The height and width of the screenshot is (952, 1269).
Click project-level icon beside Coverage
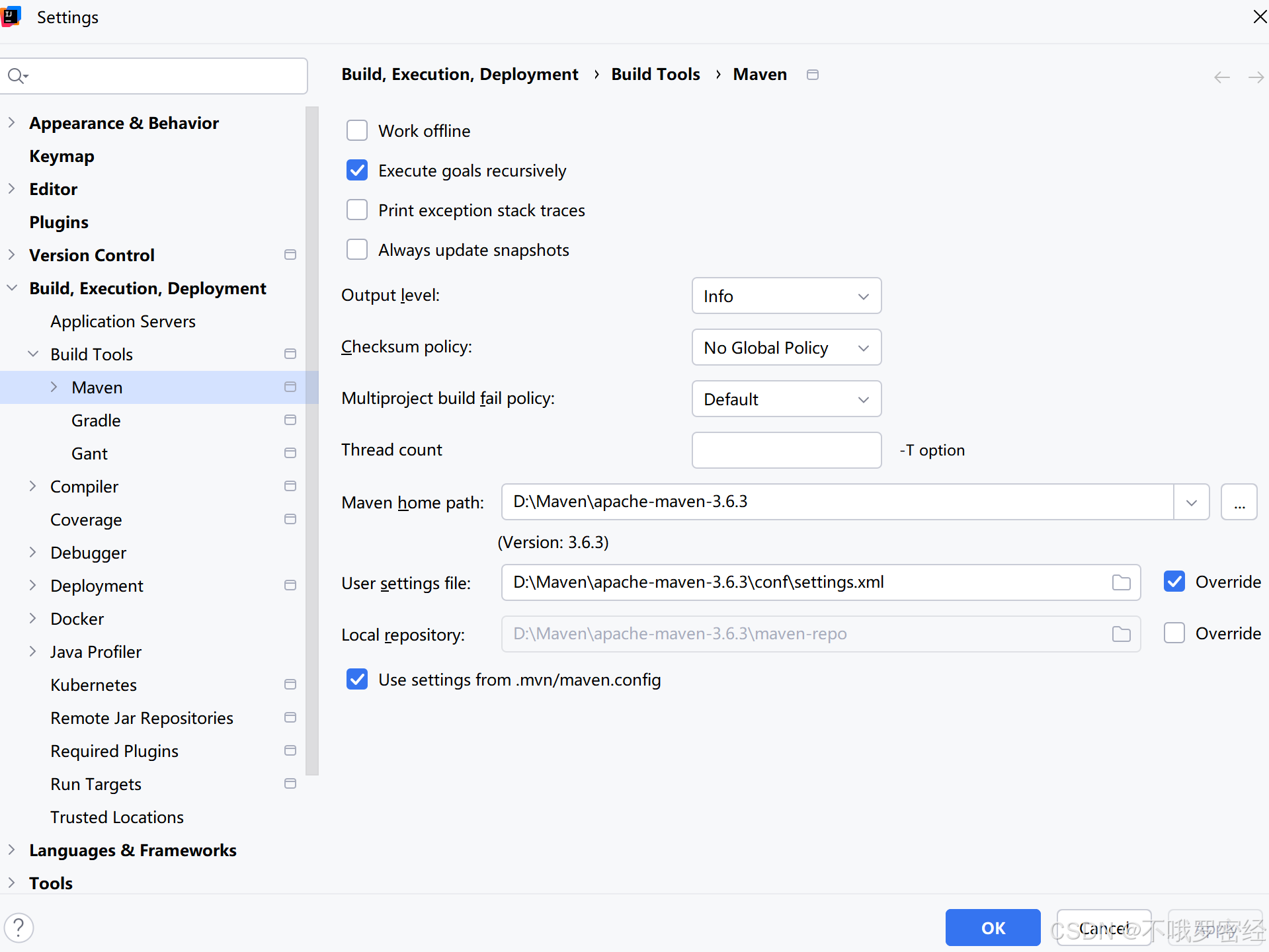coord(290,519)
